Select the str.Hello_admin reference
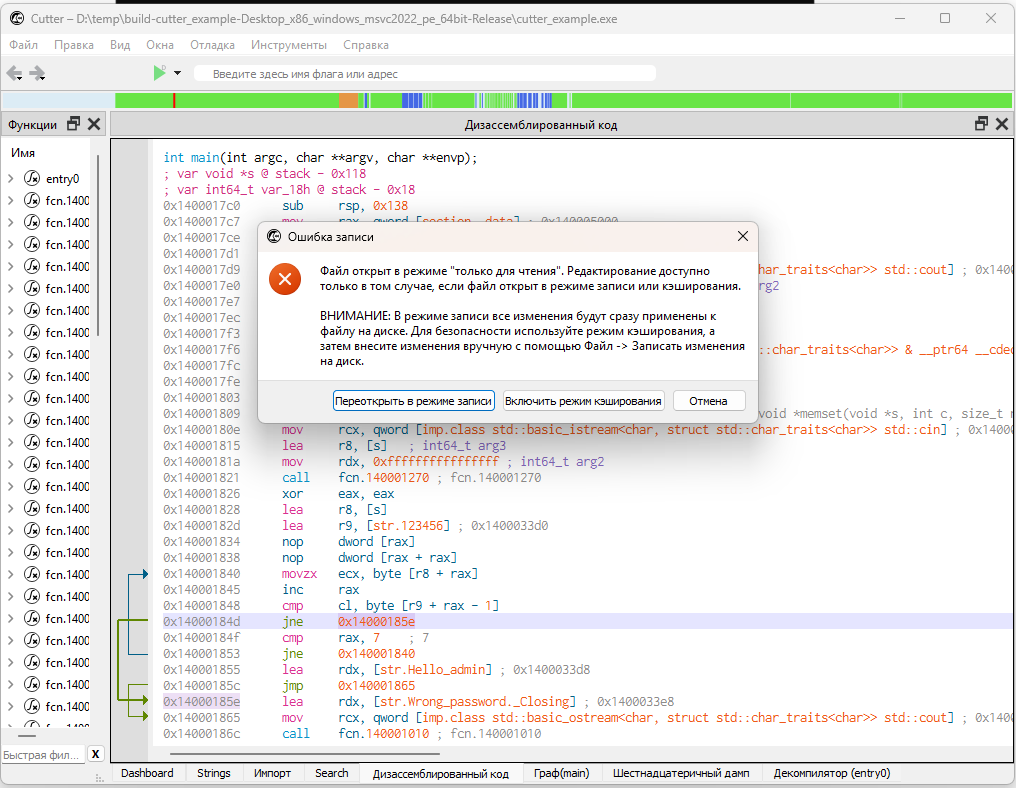The image size is (1016, 788). 433,669
